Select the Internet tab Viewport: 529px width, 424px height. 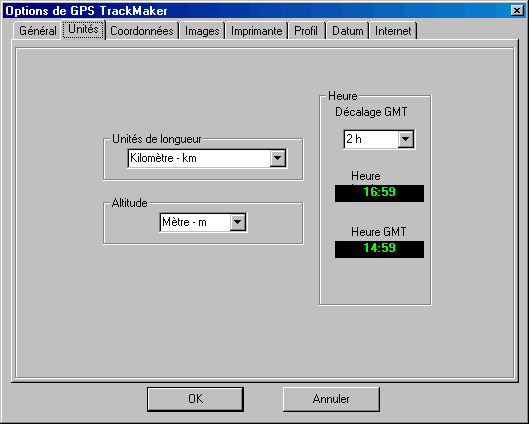(x=393, y=31)
